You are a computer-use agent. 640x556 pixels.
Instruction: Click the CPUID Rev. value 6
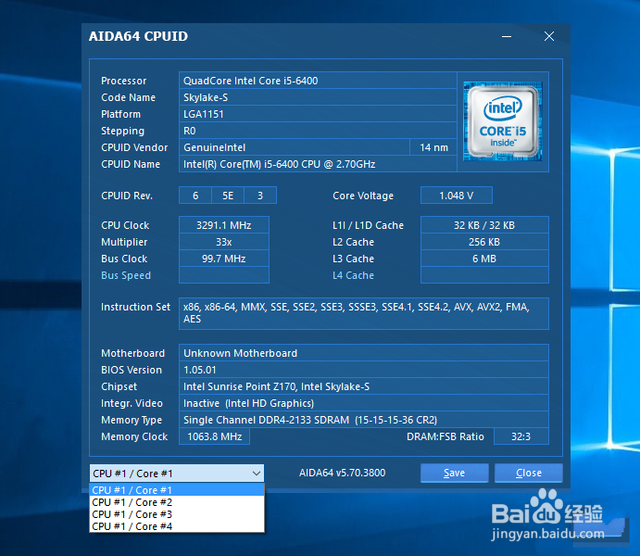[196, 196]
